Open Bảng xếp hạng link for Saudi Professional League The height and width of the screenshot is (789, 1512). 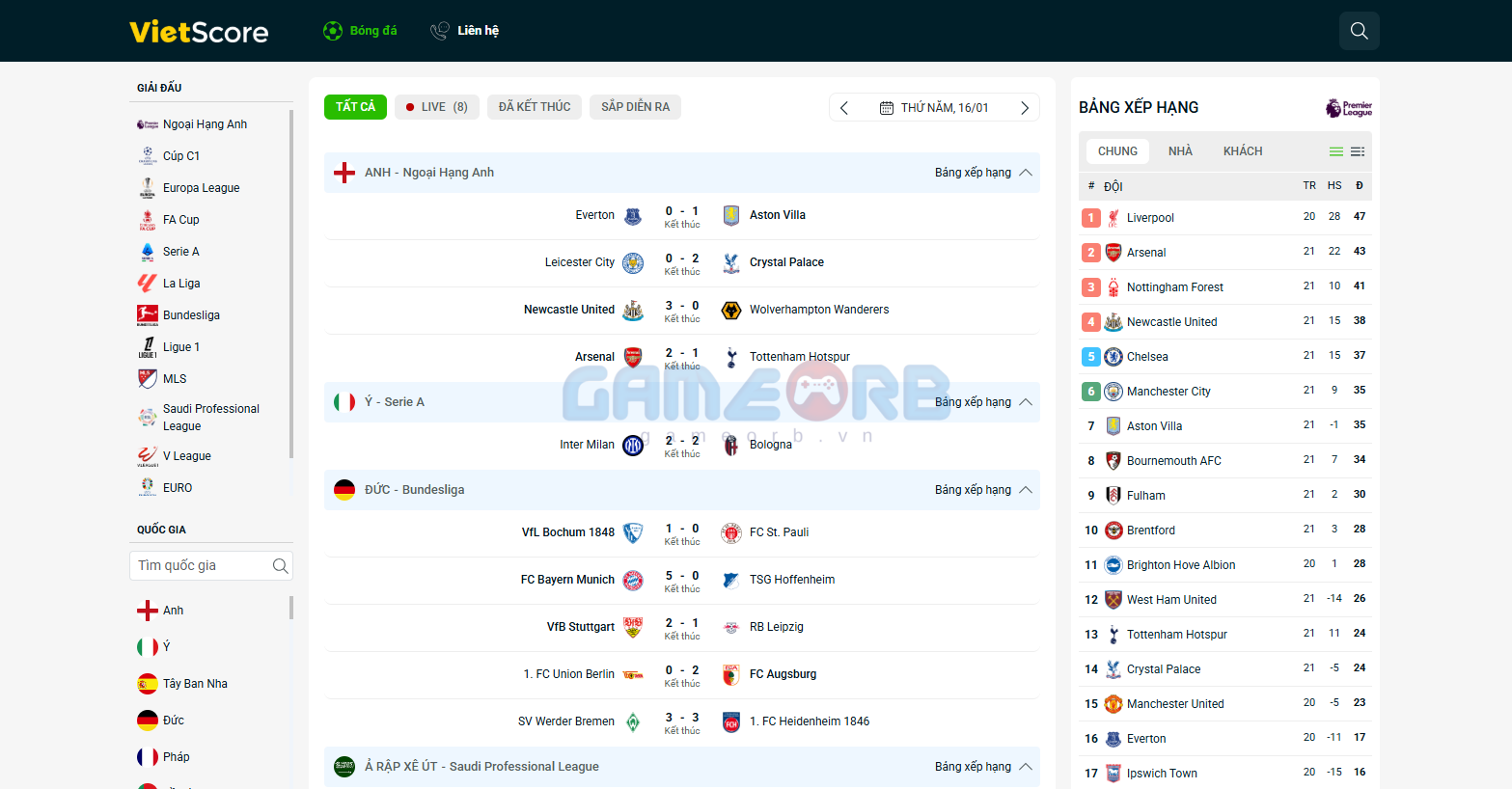973,767
